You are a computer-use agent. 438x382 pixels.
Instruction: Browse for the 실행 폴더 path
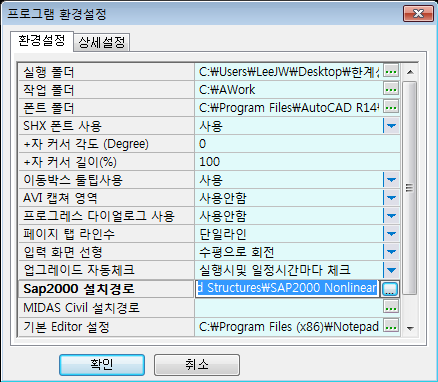point(391,71)
